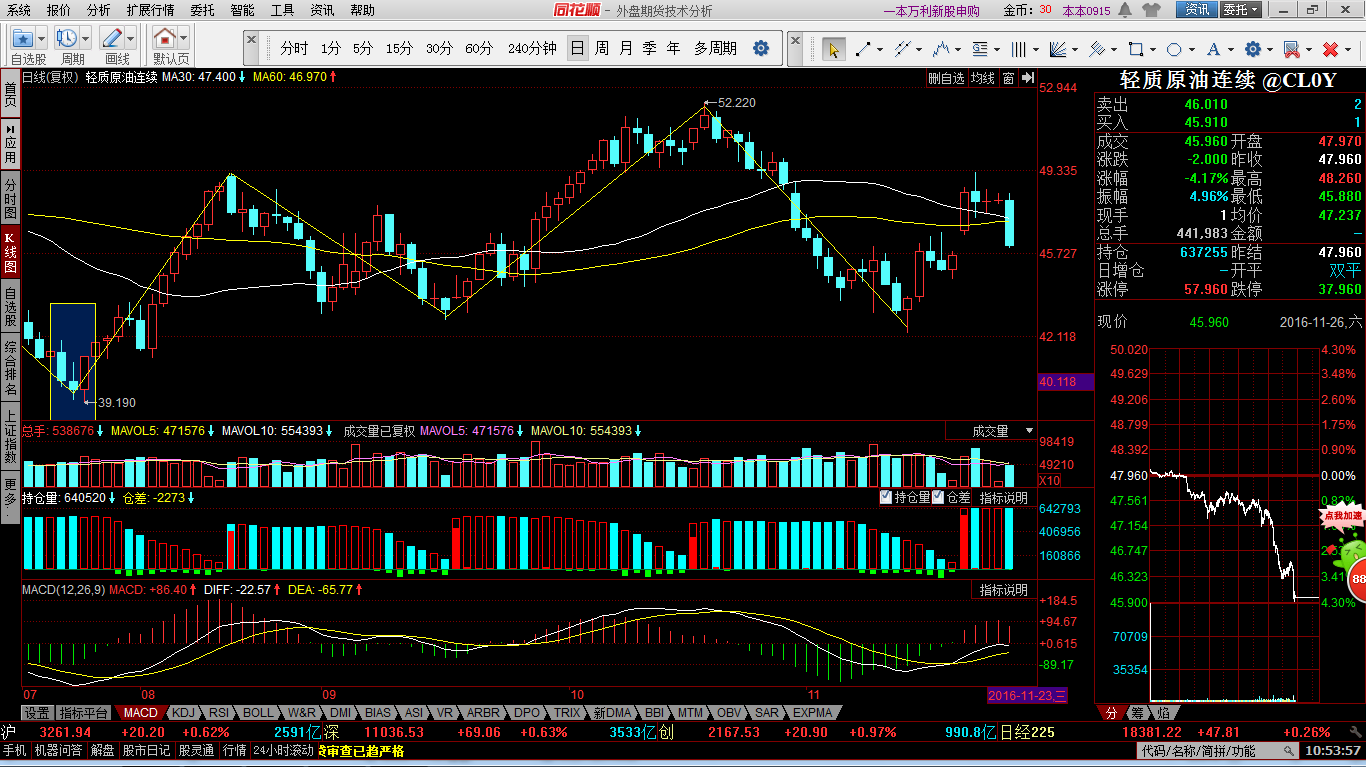
Task: Switch chart to 240分钟 period
Action: pos(532,48)
